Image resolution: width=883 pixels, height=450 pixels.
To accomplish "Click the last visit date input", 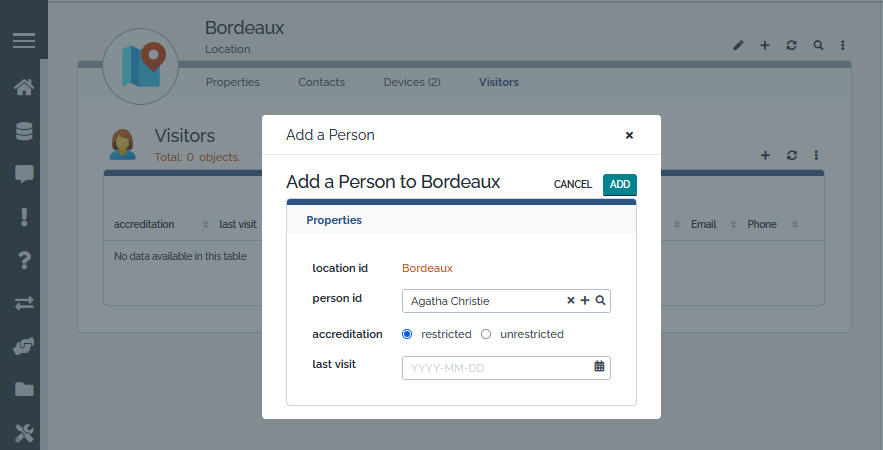I will pyautogui.click(x=496, y=368).
